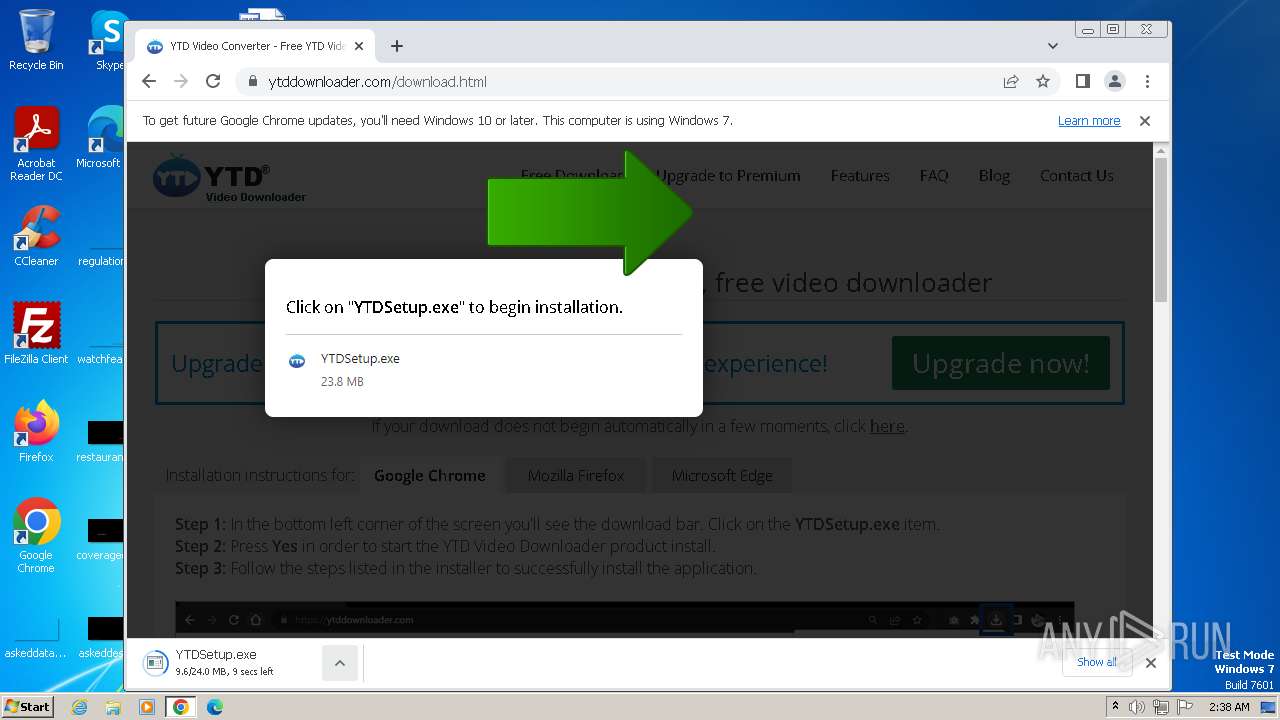Open Google Chrome desktop shortcut
1280x720 pixels.
36,535
